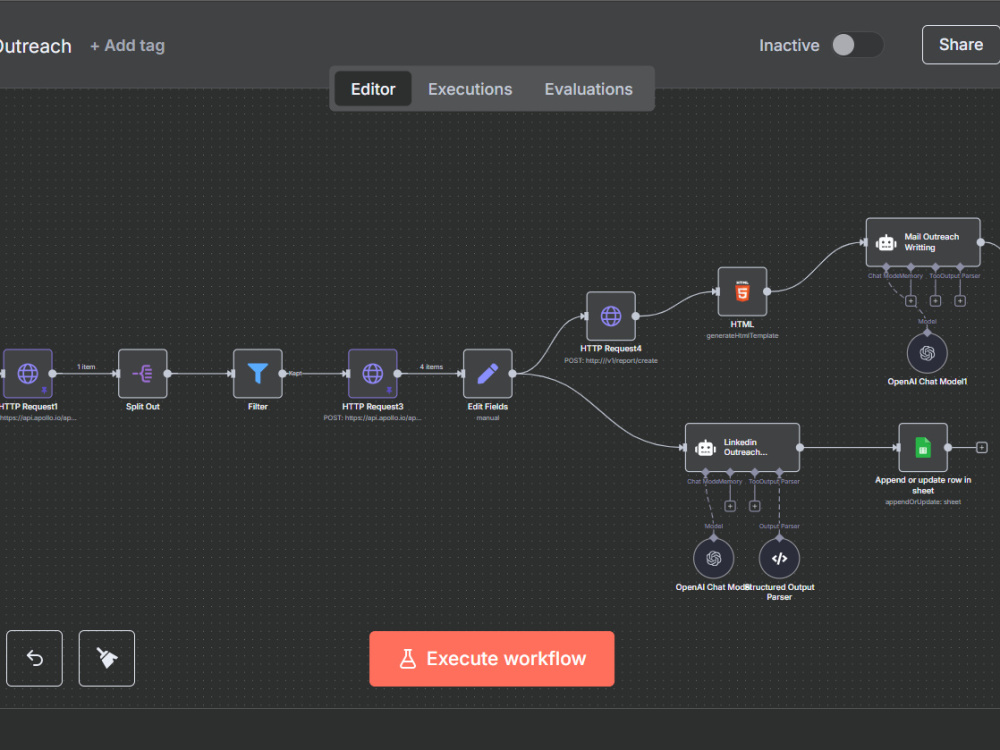
Task: Select the HTTP Request3 globe node
Action: (x=373, y=374)
